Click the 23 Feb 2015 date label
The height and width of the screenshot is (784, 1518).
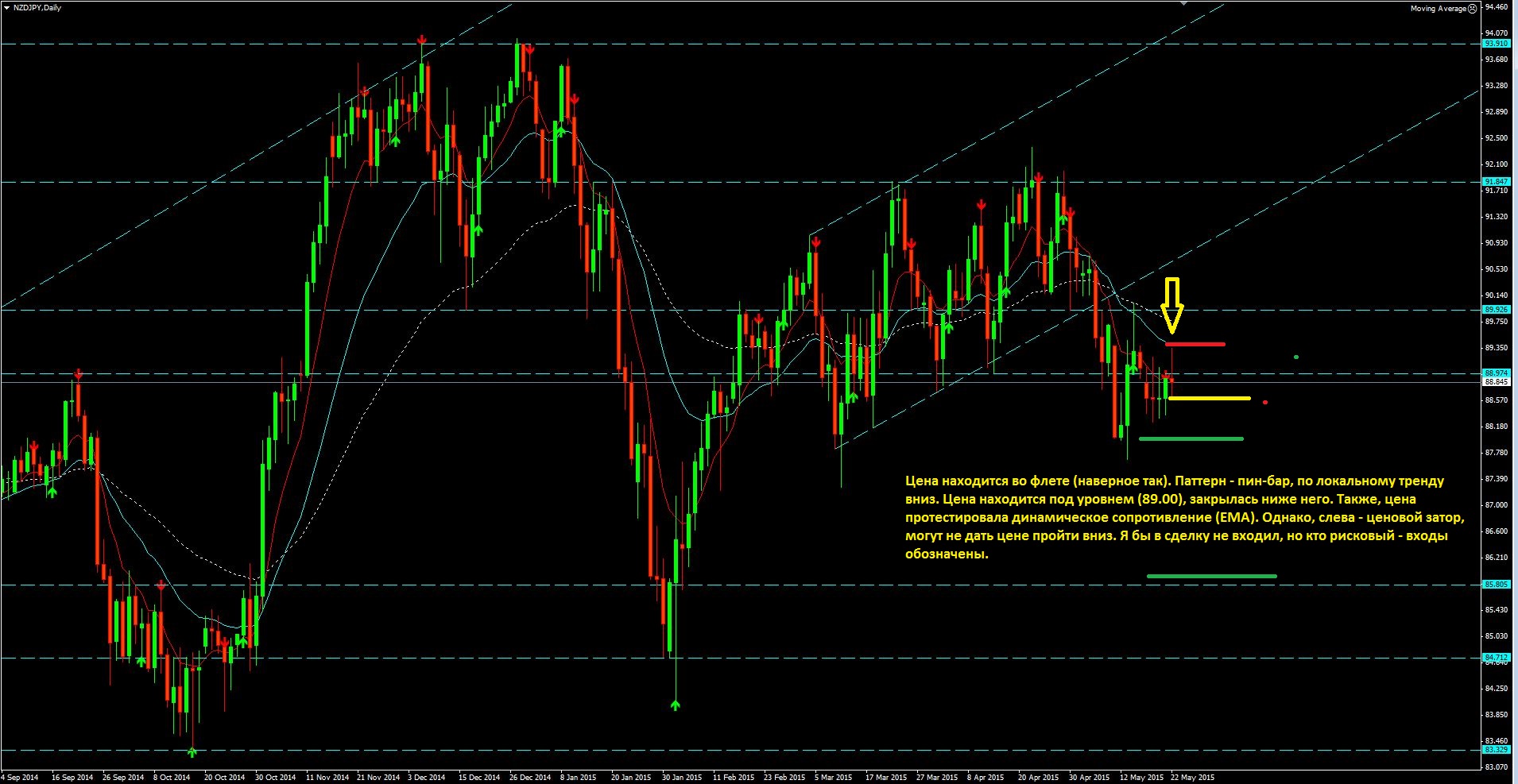click(784, 778)
